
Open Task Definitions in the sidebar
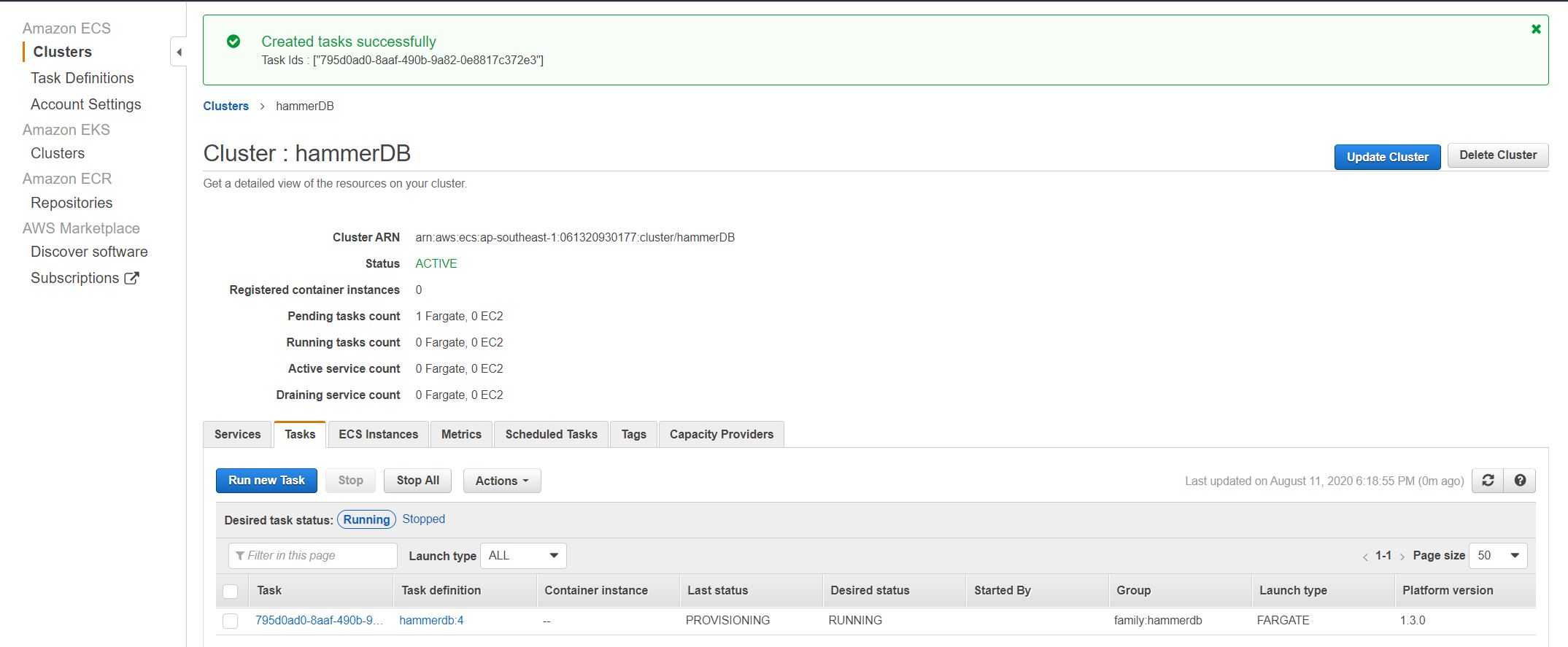tap(82, 78)
